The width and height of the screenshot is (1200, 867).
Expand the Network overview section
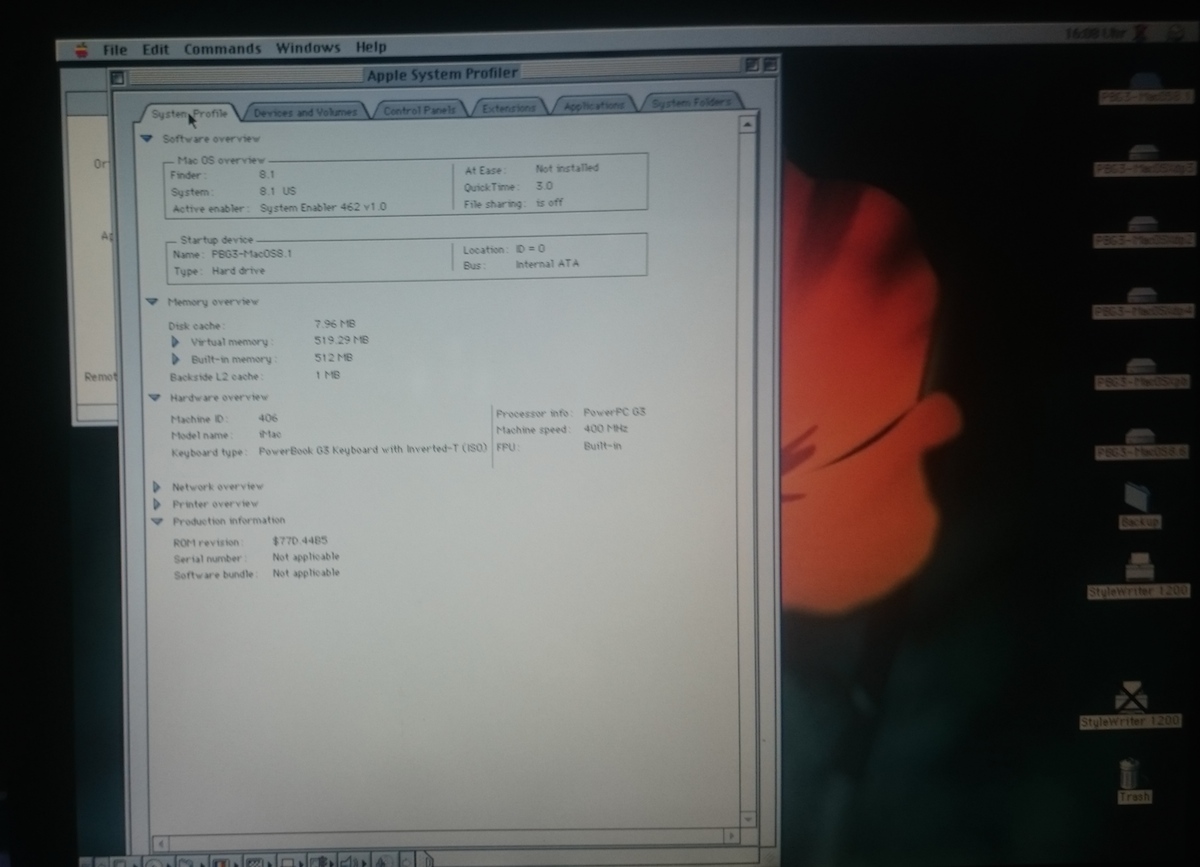click(157, 487)
